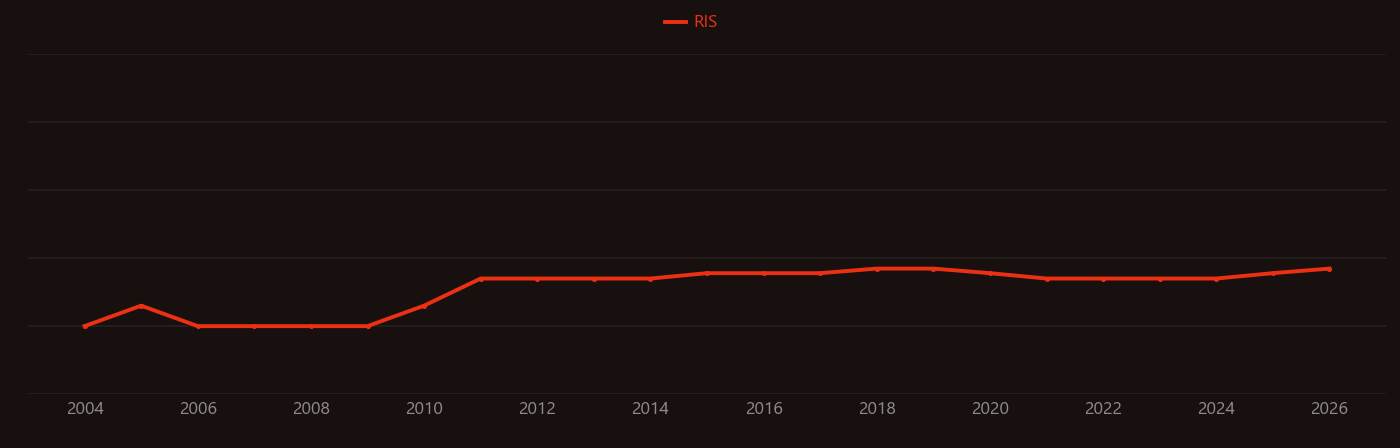Click the 2012 x-axis label
This screenshot has width=1400, height=448.
coord(537,409)
